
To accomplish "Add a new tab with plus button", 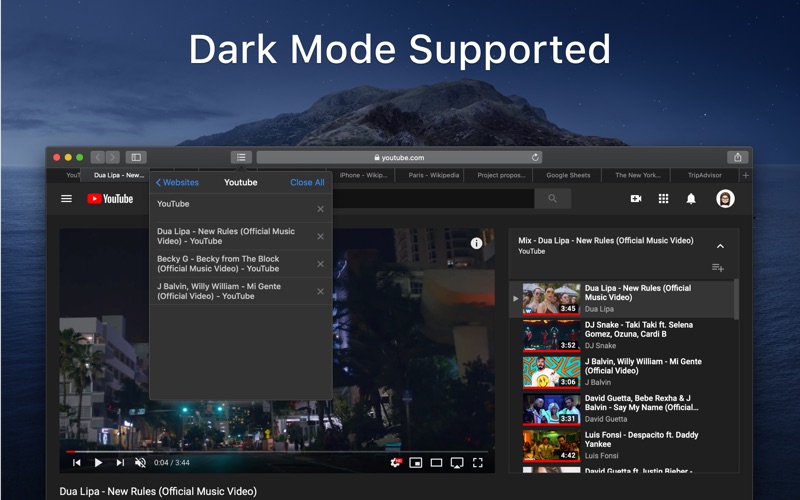I will click(745, 175).
